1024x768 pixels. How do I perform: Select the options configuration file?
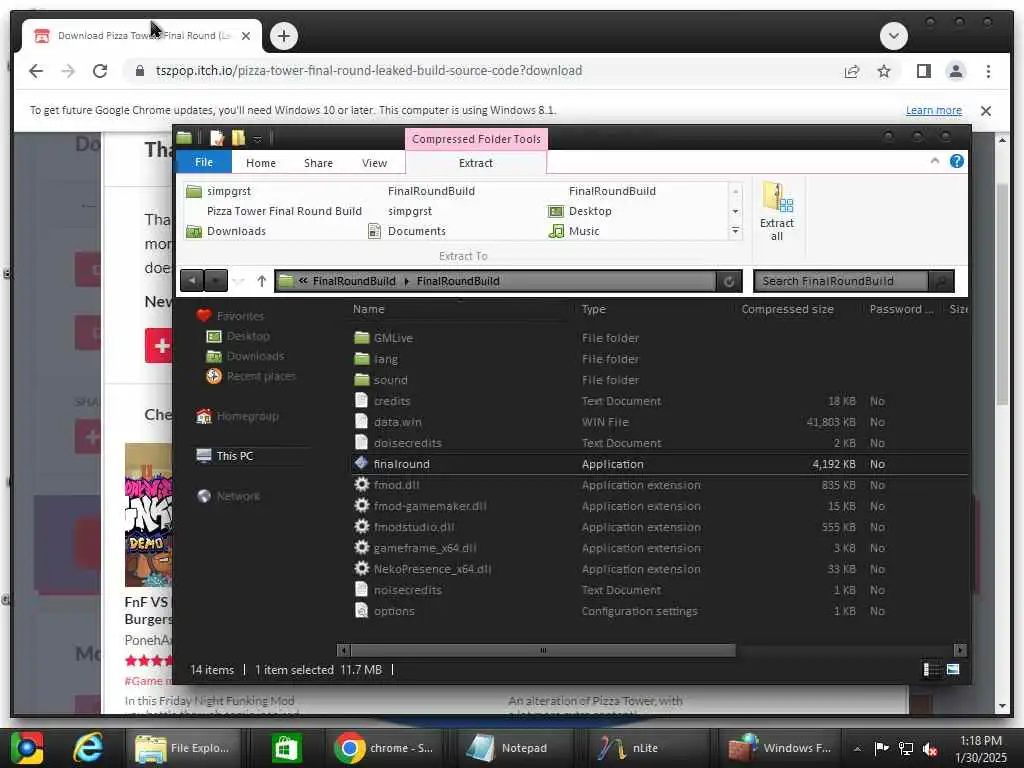pos(394,611)
